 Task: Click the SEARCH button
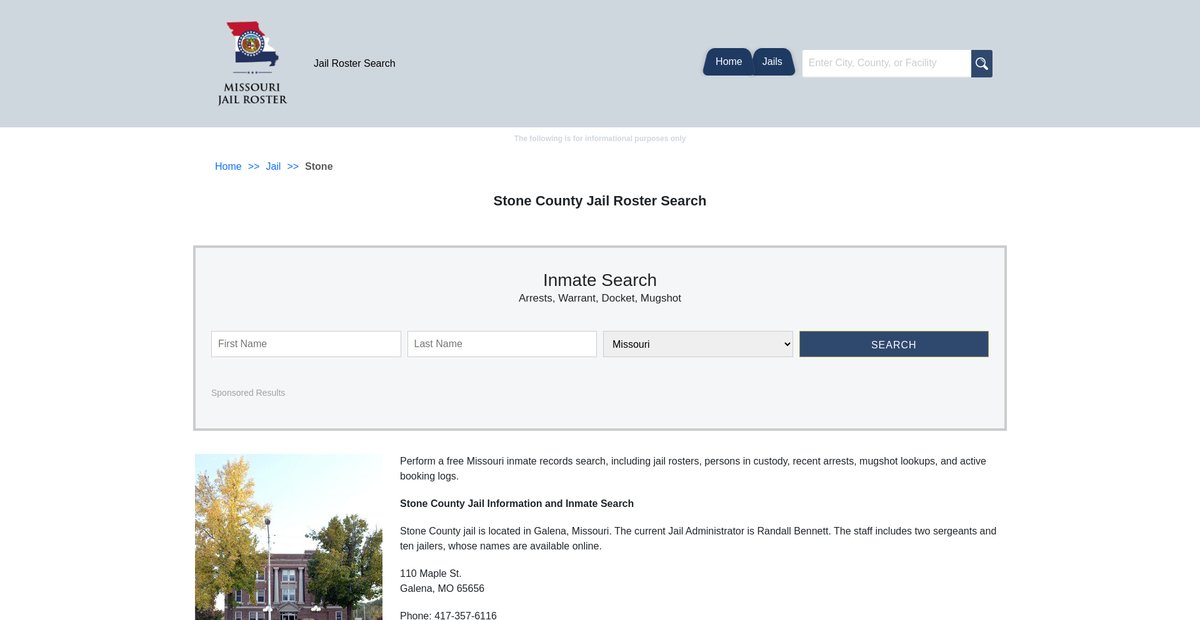tap(894, 344)
